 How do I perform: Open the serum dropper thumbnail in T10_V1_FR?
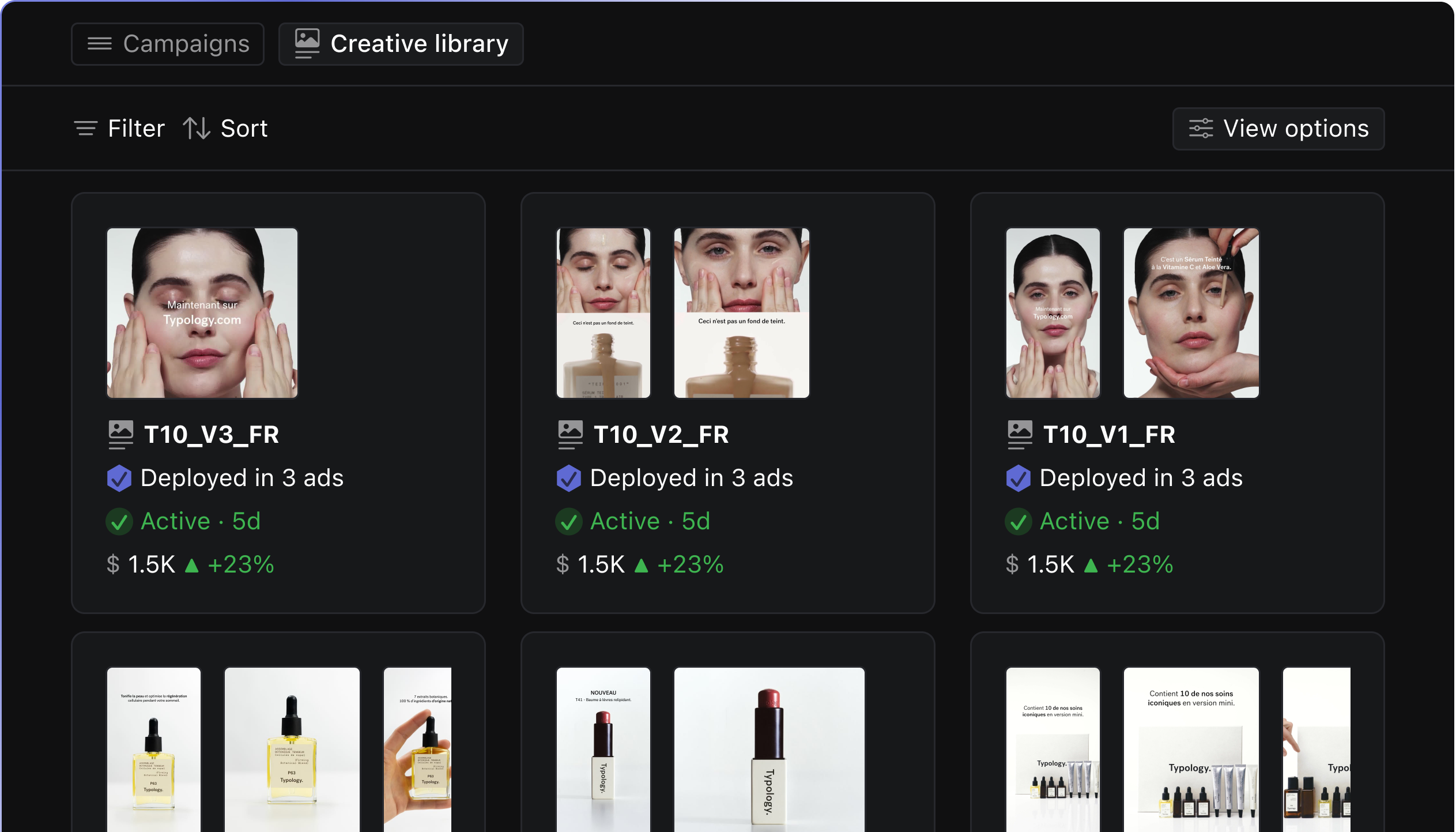[x=1191, y=313]
